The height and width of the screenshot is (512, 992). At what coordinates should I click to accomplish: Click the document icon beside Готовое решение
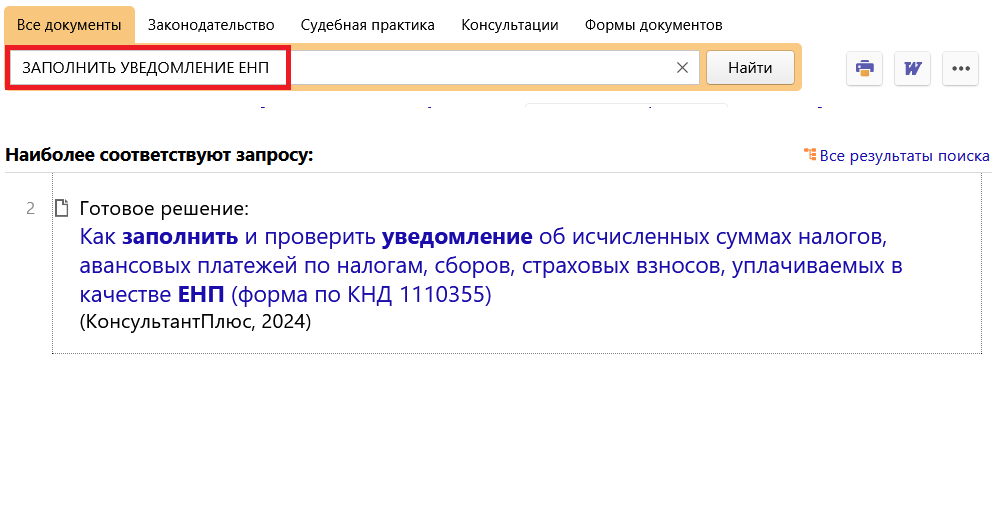pyautogui.click(x=61, y=208)
